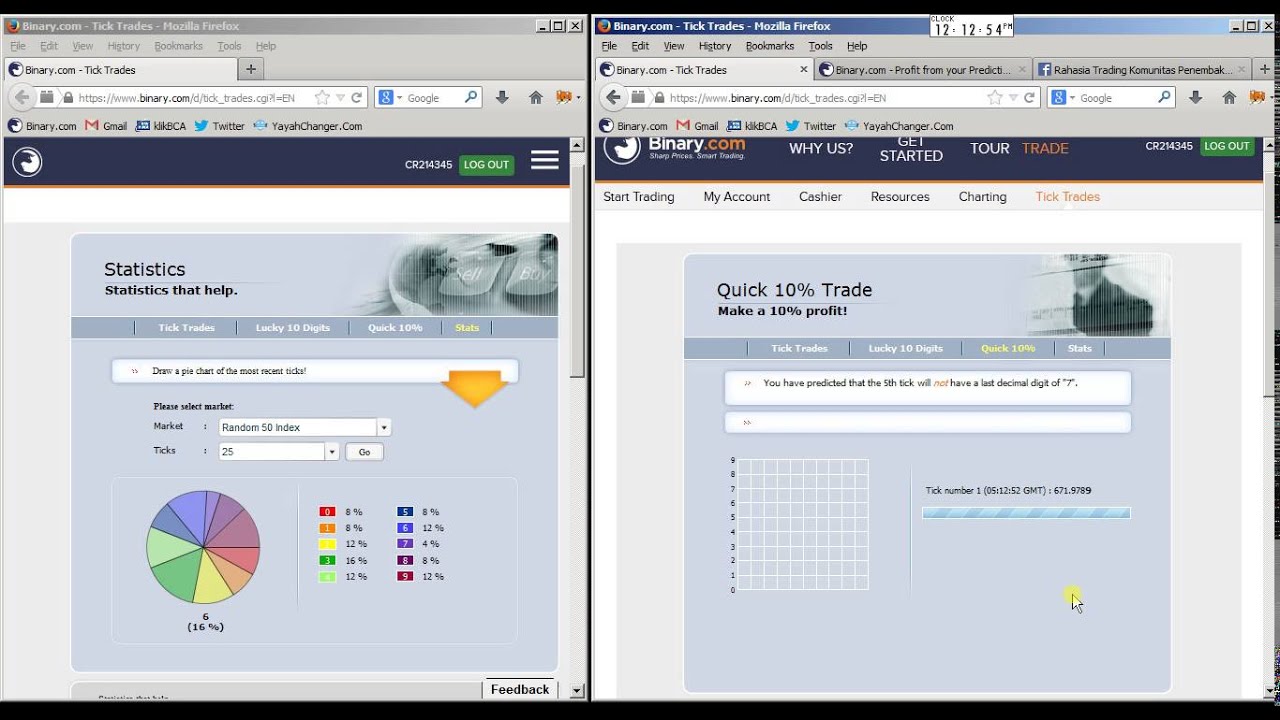
Task: Open search engine dropdown in right window
Action: coord(1063,98)
